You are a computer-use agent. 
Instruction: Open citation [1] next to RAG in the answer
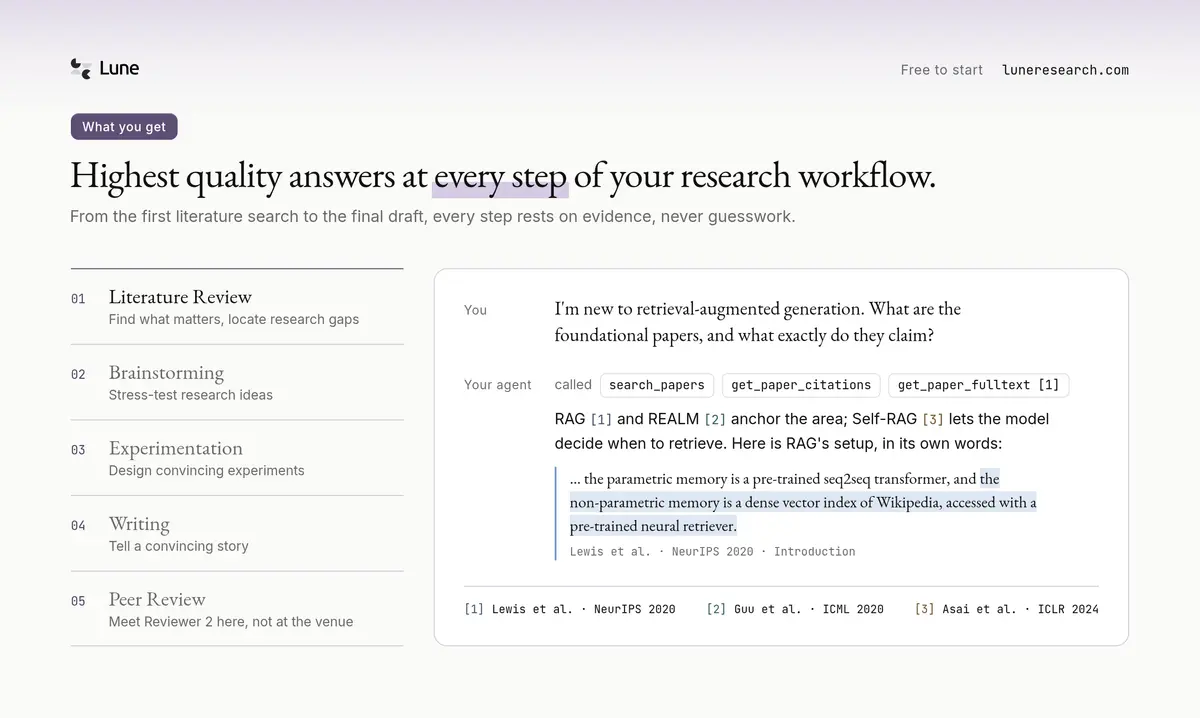(x=601, y=419)
